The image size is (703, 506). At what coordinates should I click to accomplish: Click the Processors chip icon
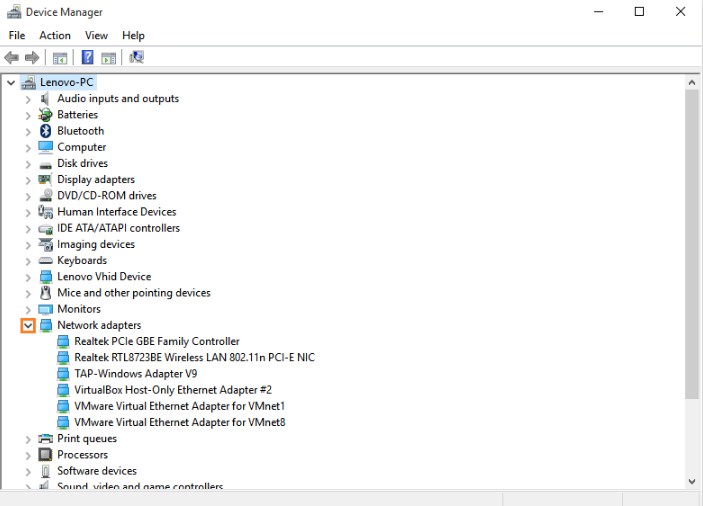[45, 454]
